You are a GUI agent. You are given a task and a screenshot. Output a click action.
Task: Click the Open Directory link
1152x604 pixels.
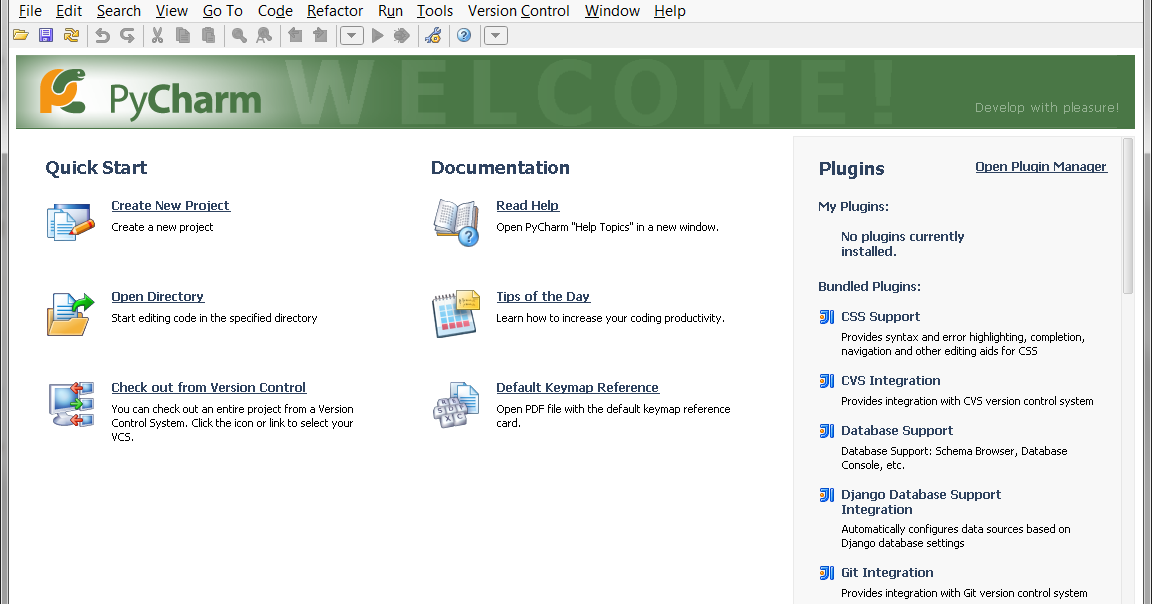tap(157, 297)
